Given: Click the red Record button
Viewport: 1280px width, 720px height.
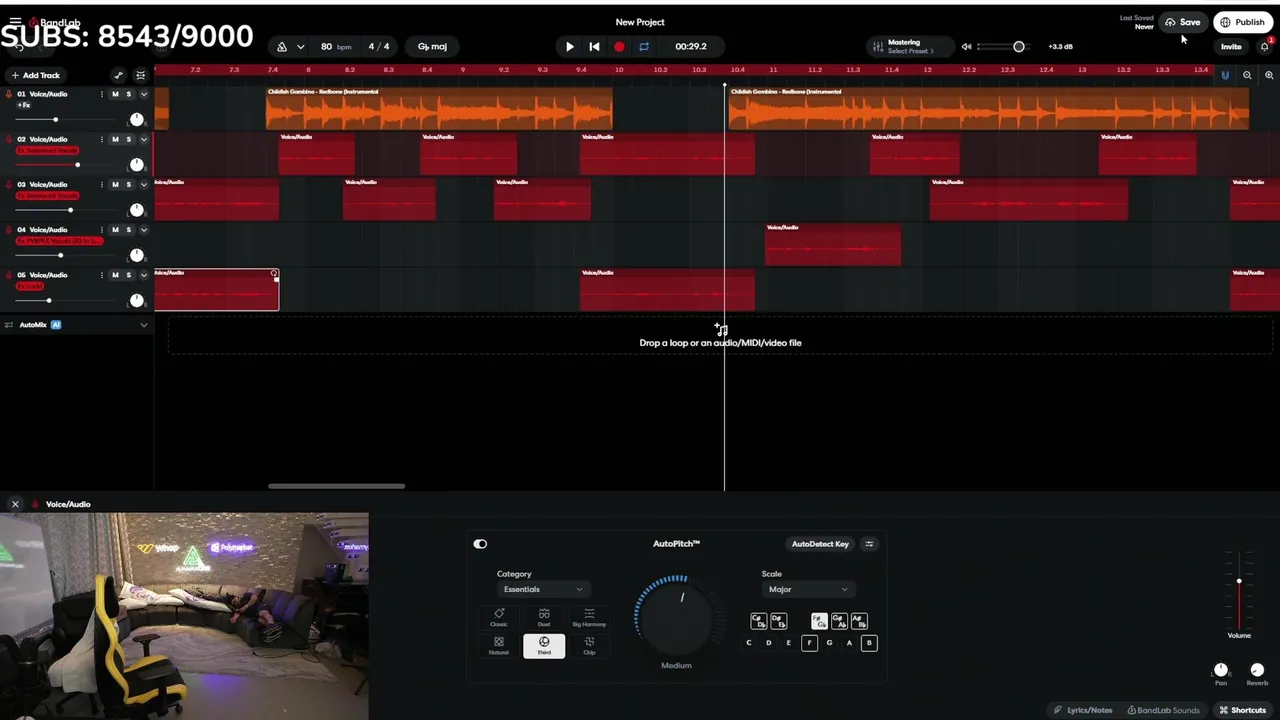Looking at the screenshot, I should [x=619, y=46].
